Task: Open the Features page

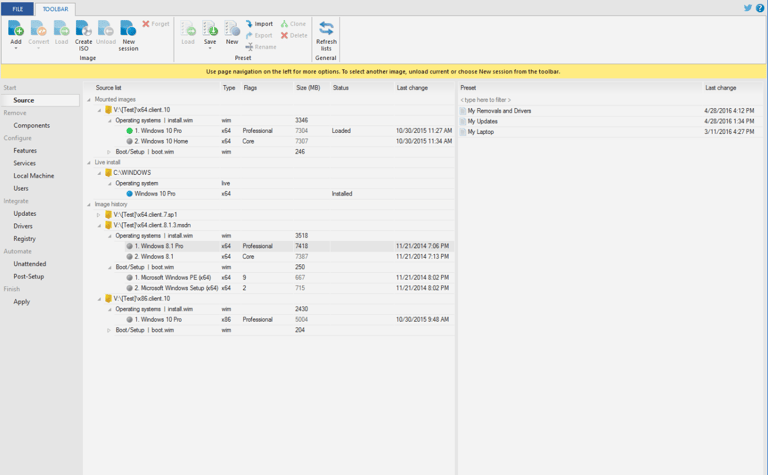Action: pyautogui.click(x=25, y=151)
